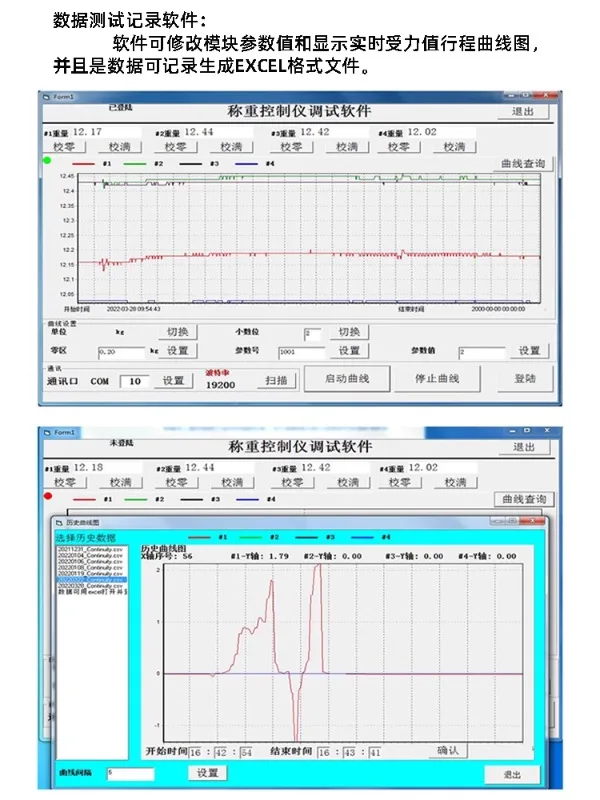Click 结束时间 hour field showing 16
Viewport: 600px width, 800px height.
tap(324, 753)
